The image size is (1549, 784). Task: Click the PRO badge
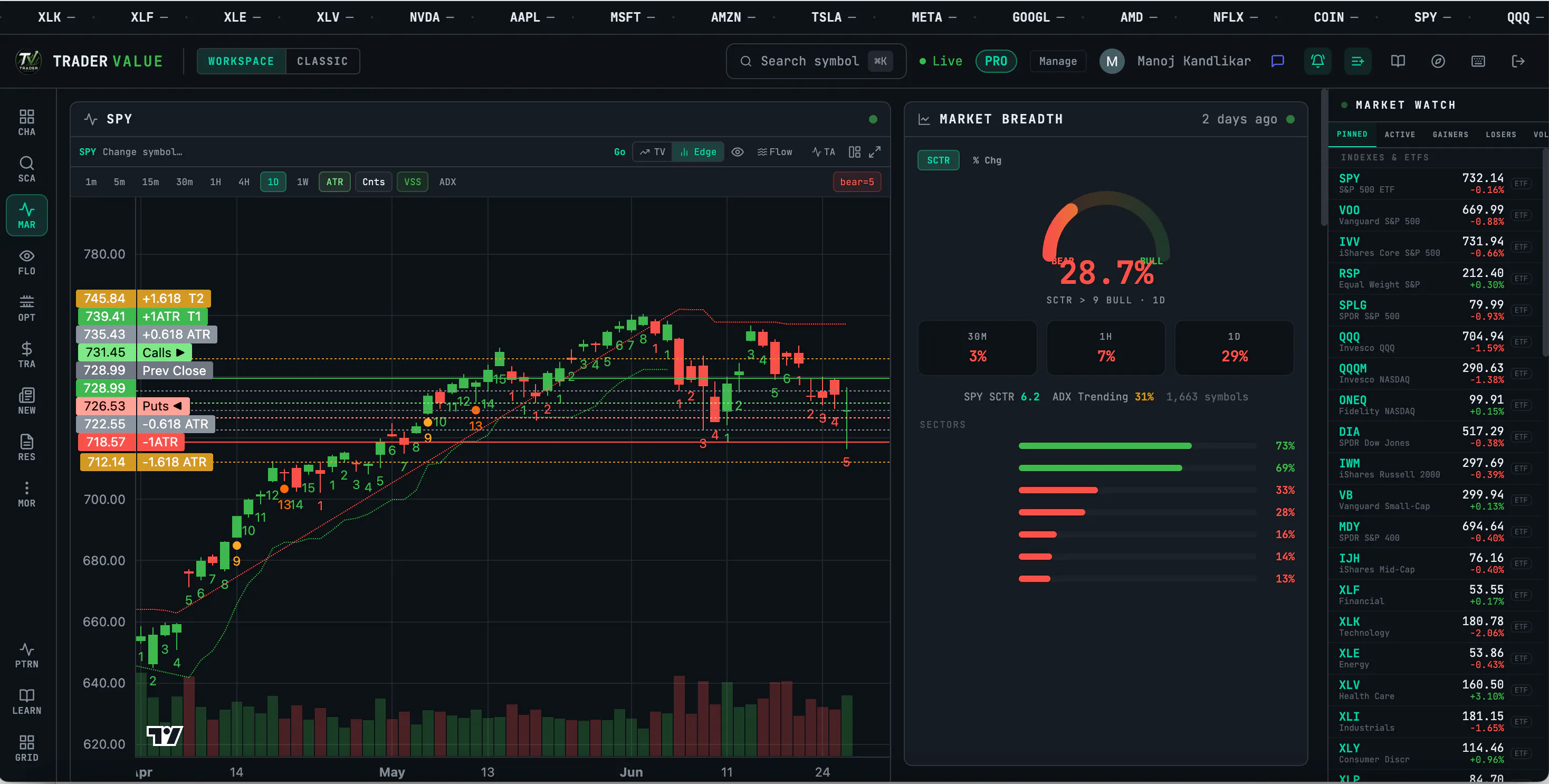coord(996,61)
